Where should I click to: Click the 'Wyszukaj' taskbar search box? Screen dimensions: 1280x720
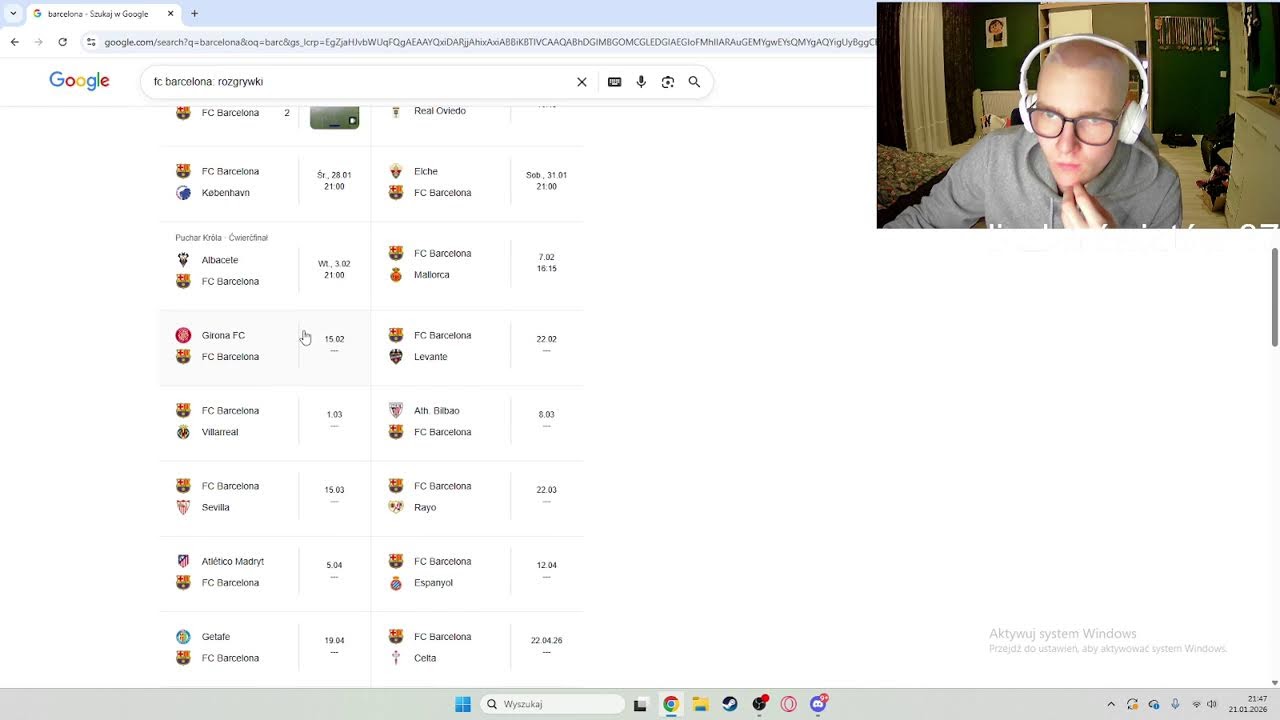(552, 704)
